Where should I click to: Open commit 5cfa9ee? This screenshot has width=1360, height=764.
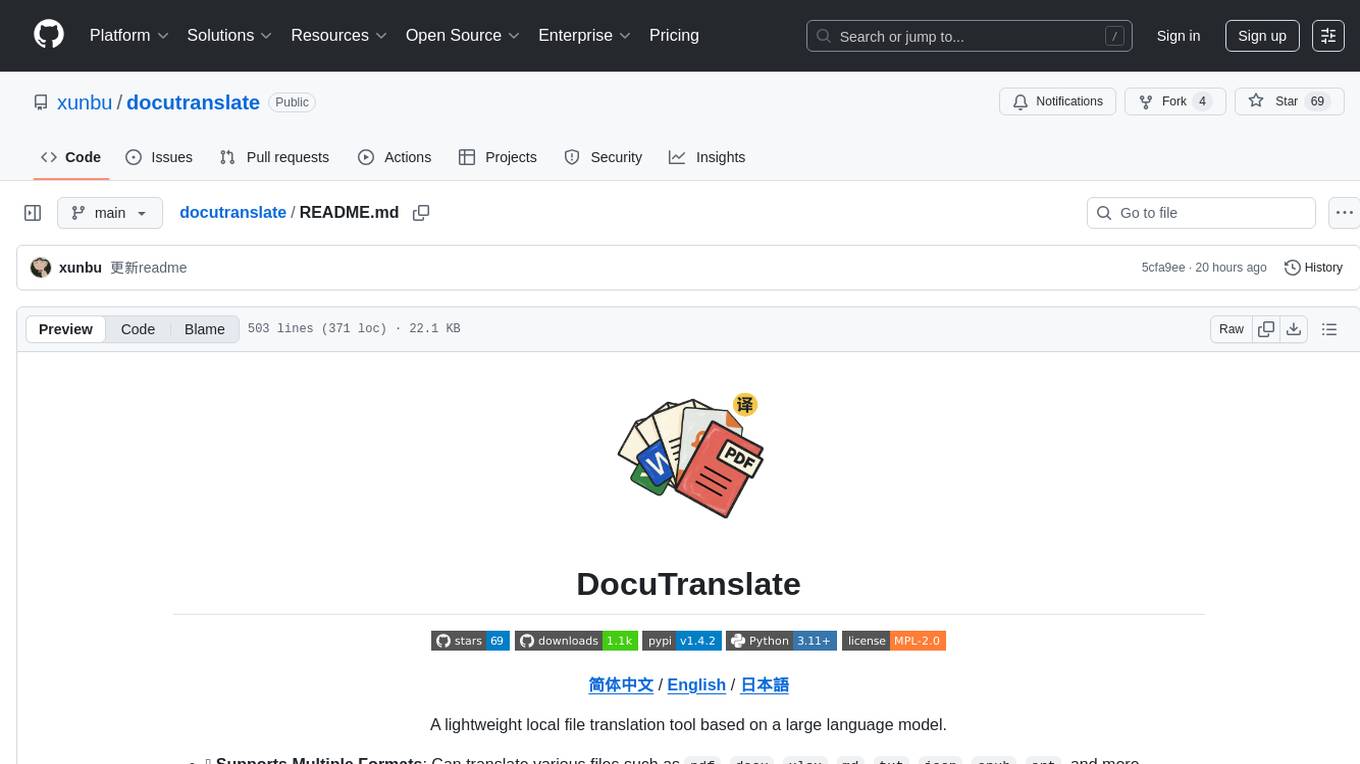[x=1163, y=267]
